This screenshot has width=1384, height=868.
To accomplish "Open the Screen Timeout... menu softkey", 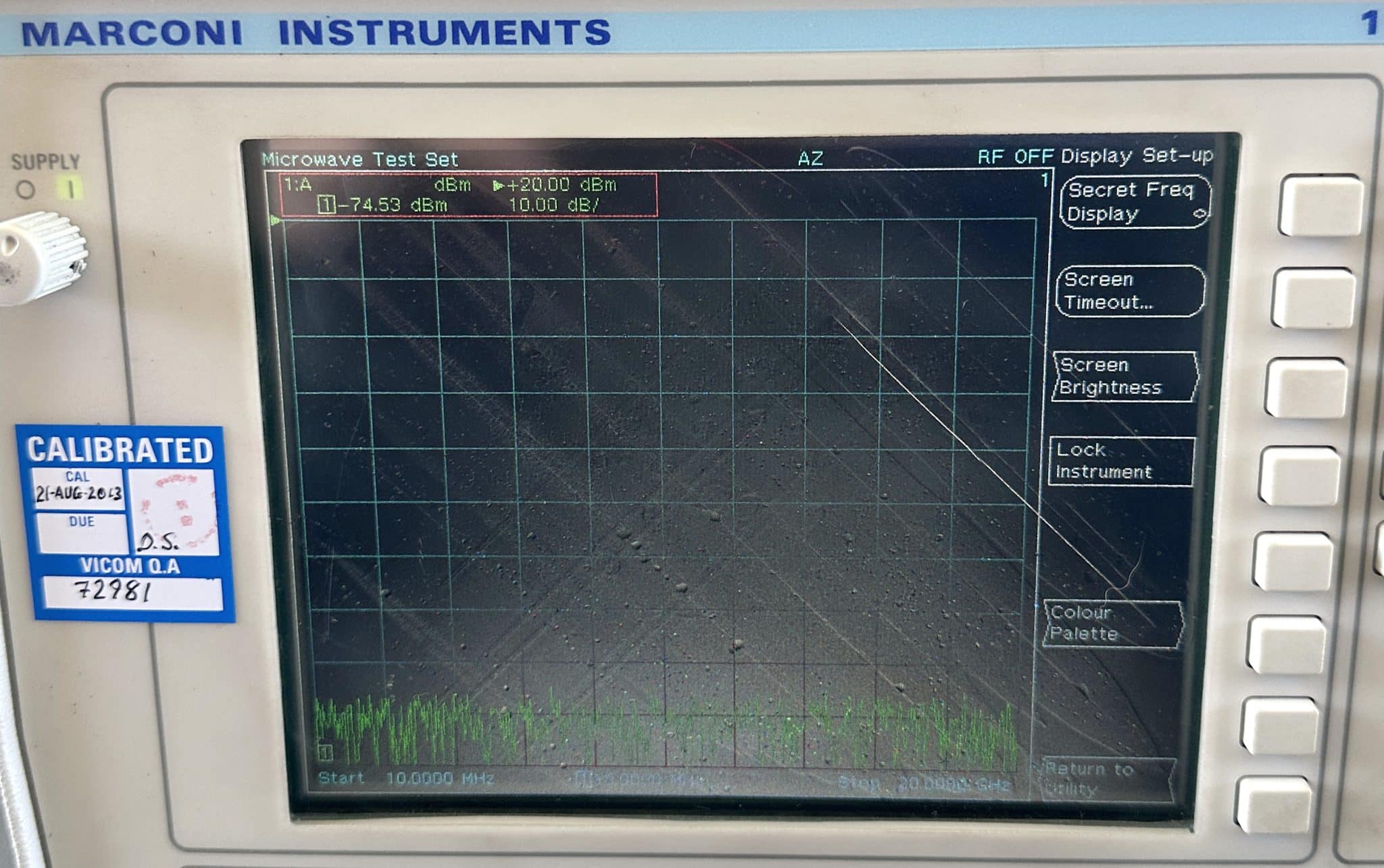I will [x=1130, y=290].
